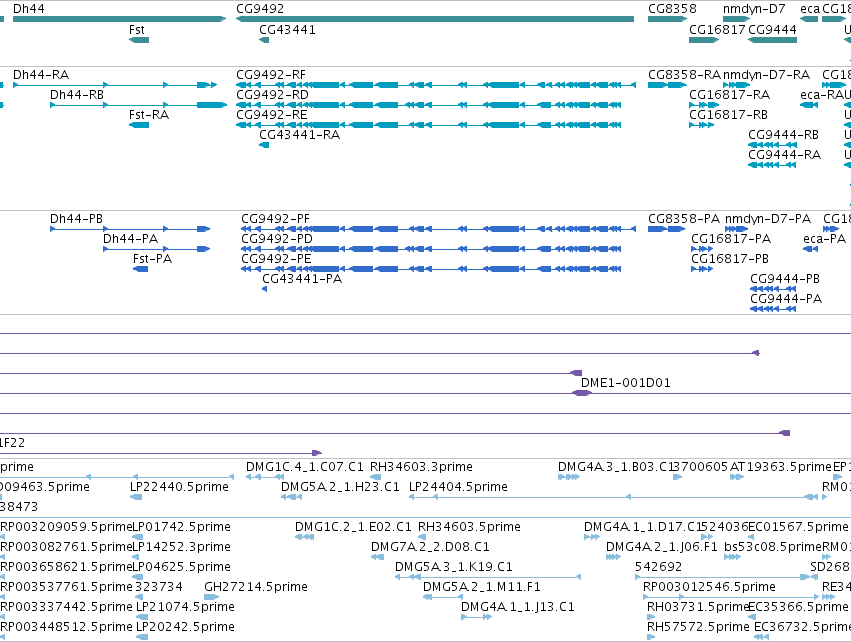Click the DMG4A.1_1.J13.C1 label
This screenshot has width=851, height=642.
point(518,607)
